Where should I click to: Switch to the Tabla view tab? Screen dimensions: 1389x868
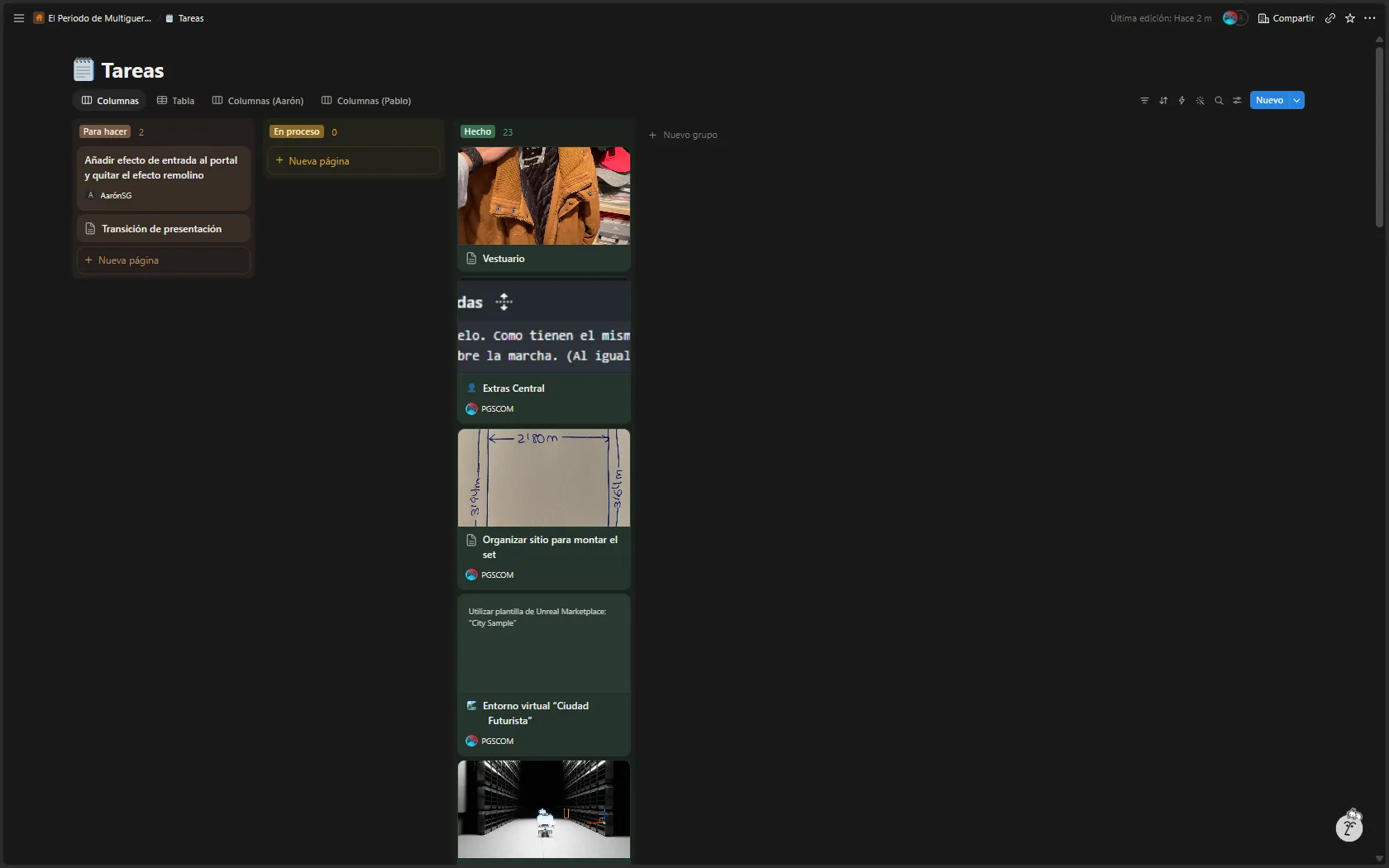point(175,101)
